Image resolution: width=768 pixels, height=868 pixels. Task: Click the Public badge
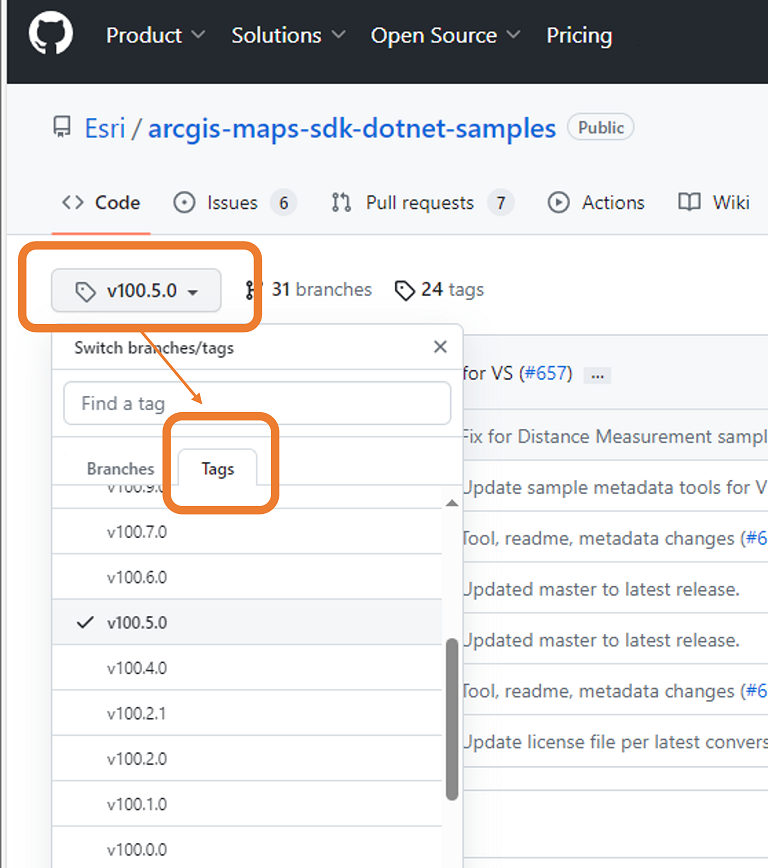point(601,127)
